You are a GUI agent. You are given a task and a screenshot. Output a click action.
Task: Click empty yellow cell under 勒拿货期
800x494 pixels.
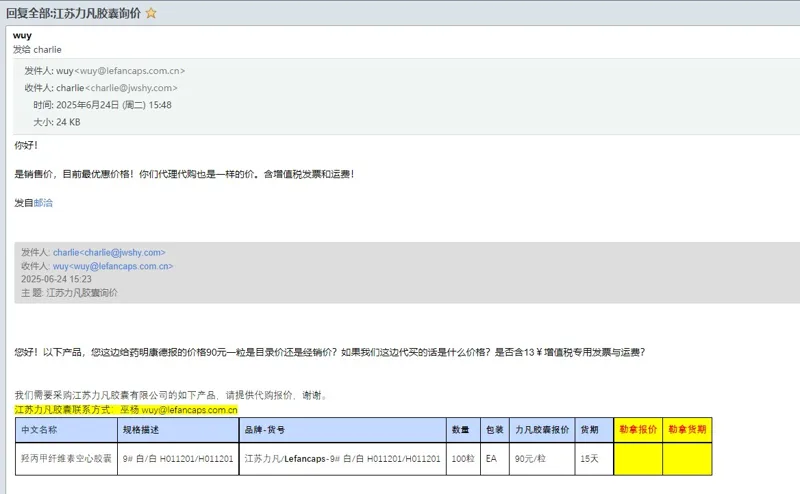click(687, 458)
